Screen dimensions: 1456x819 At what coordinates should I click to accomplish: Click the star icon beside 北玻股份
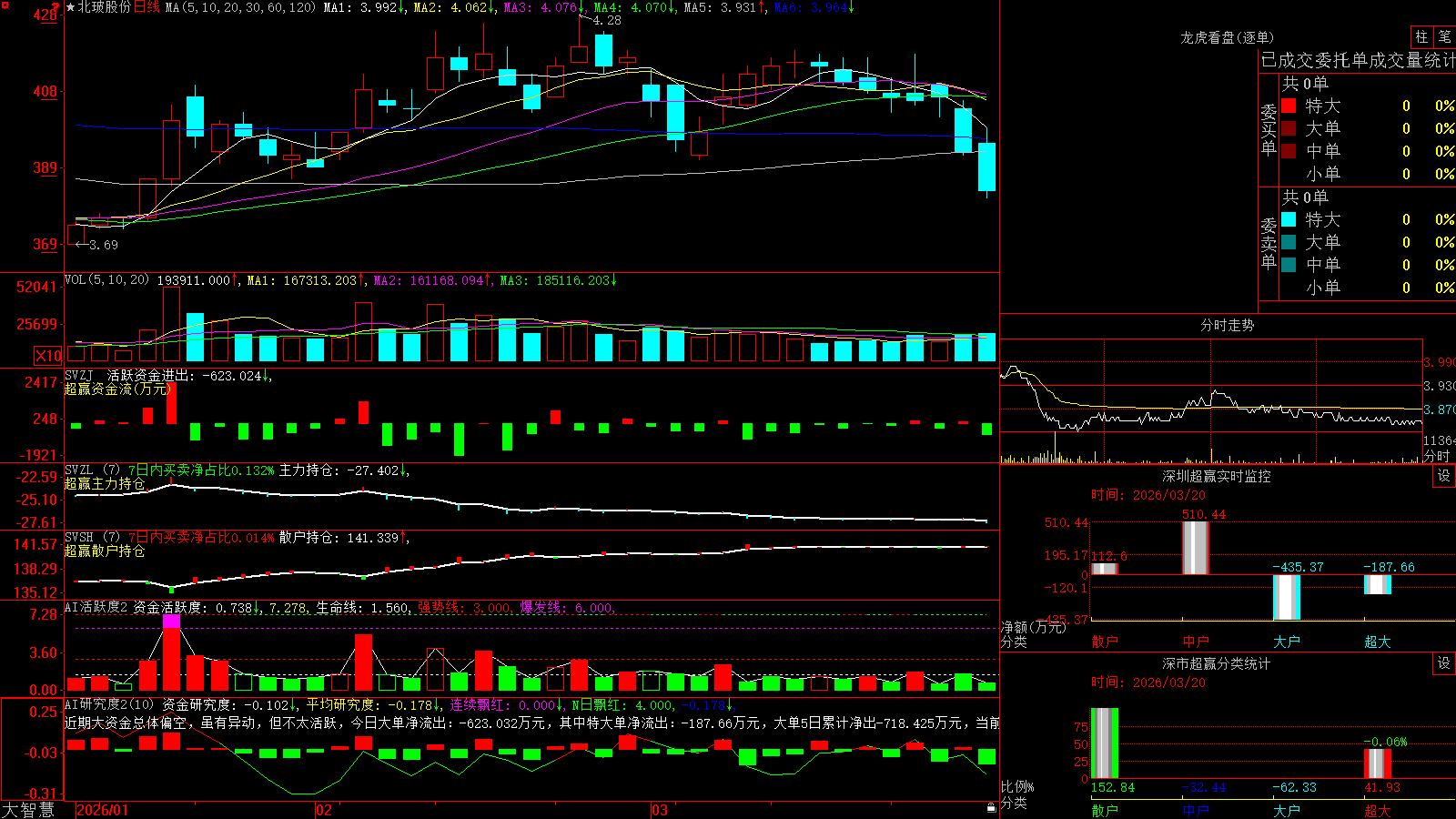(70, 7)
